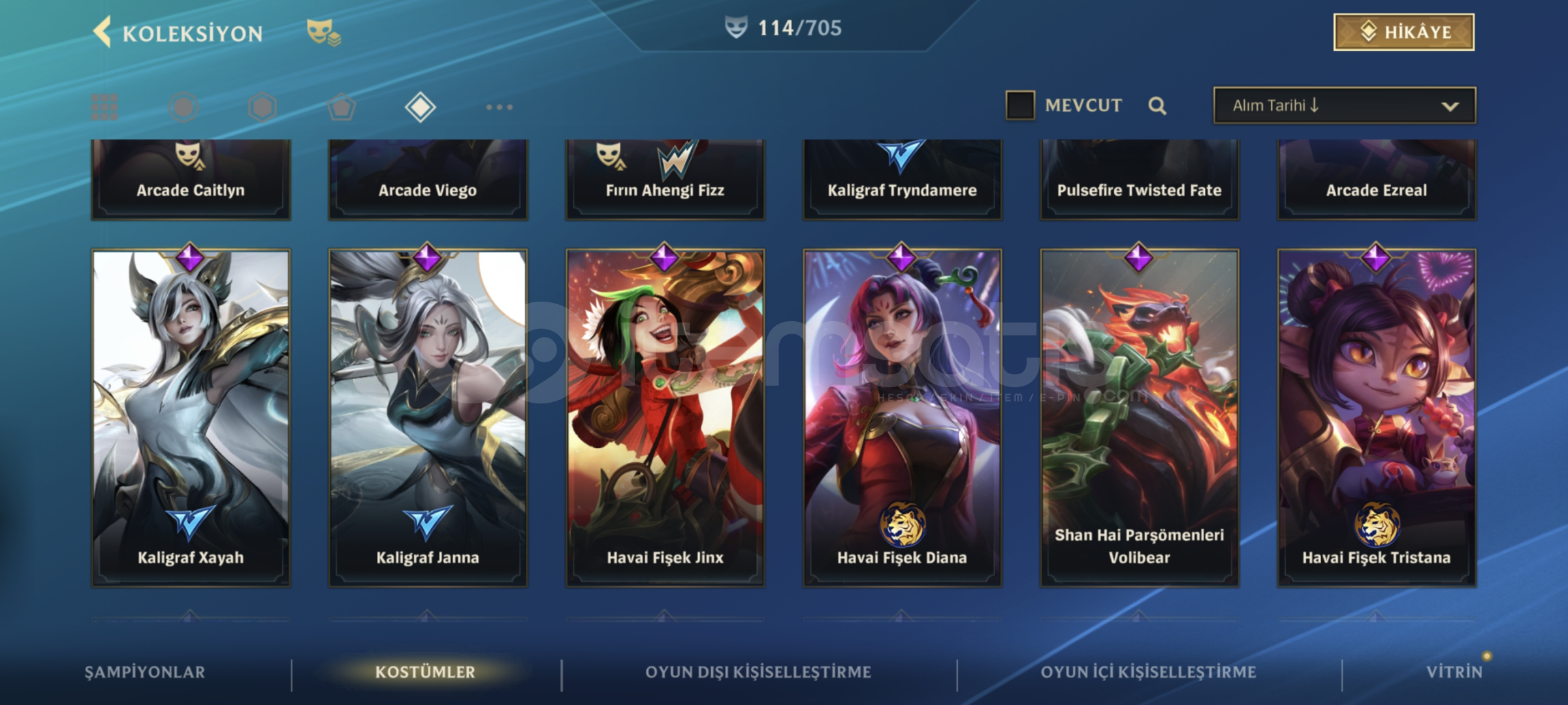Open the Havai Fişek Jinx skin card
Image resolution: width=1568 pixels, height=705 pixels.
(x=665, y=418)
